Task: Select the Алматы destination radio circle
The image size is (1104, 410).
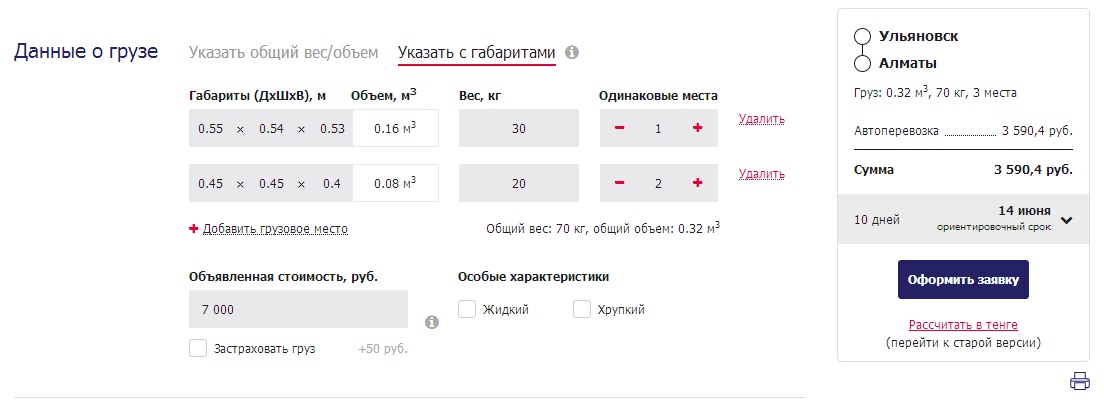Action: click(x=862, y=64)
